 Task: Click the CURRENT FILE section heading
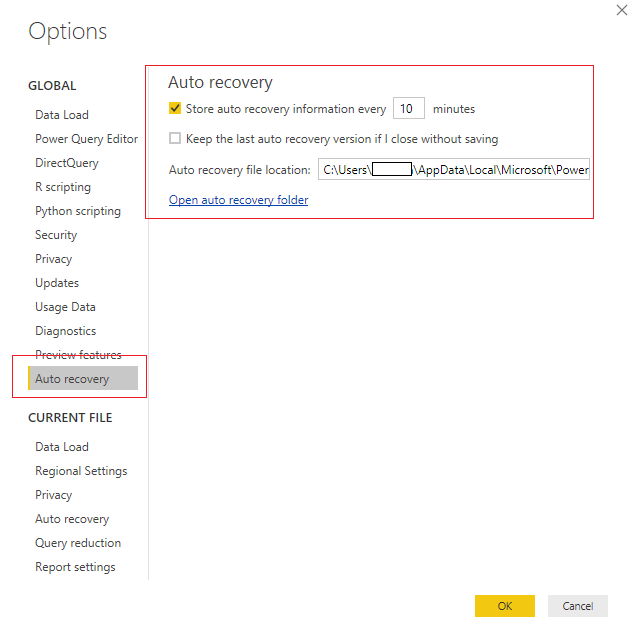click(x=70, y=417)
